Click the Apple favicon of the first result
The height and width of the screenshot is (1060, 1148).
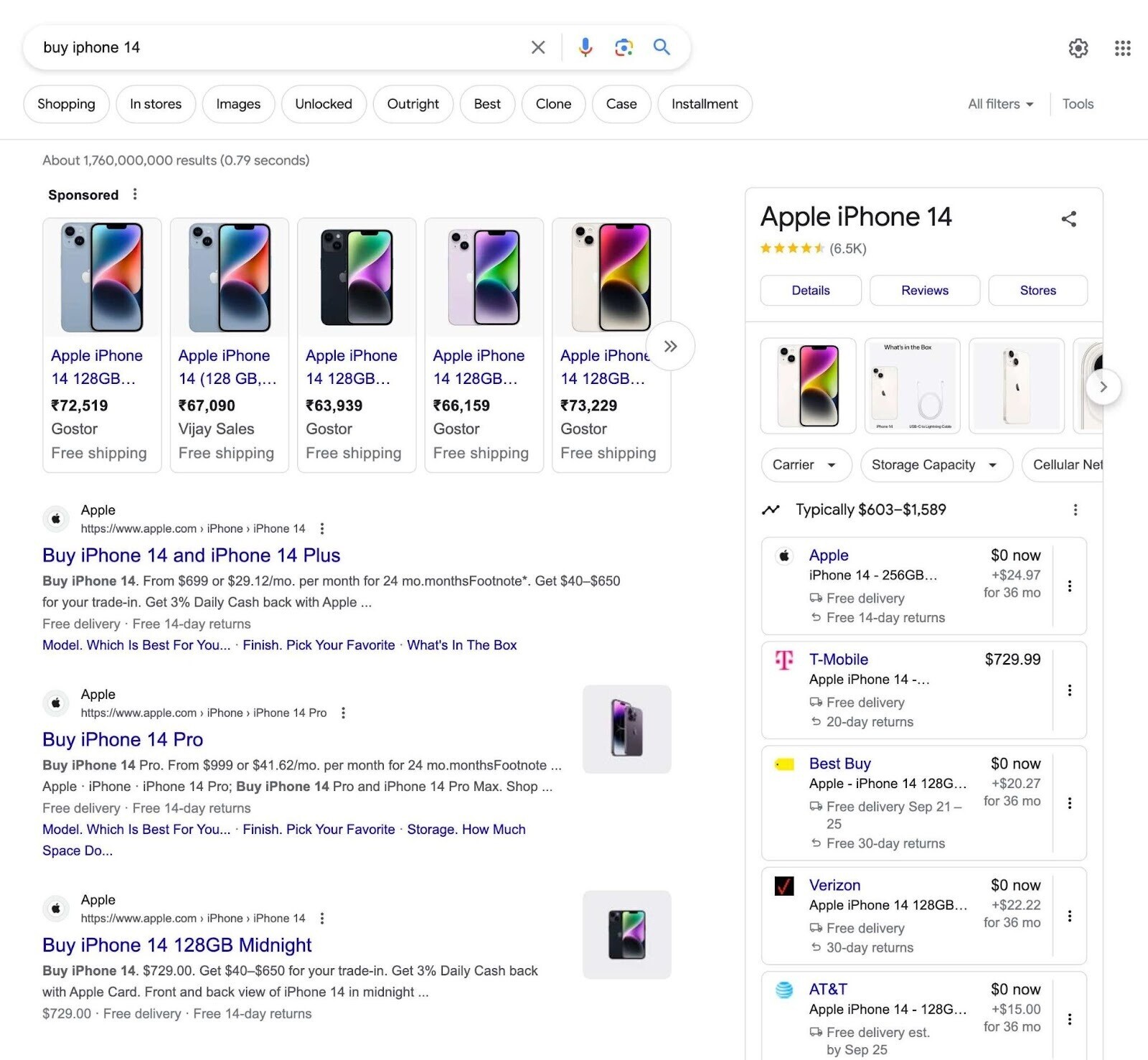point(56,519)
